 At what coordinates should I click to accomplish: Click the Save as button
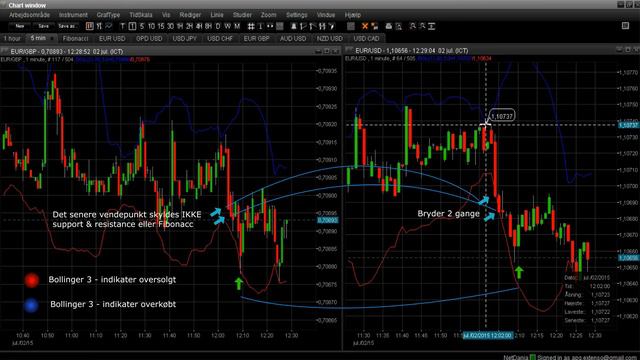pos(67,26)
